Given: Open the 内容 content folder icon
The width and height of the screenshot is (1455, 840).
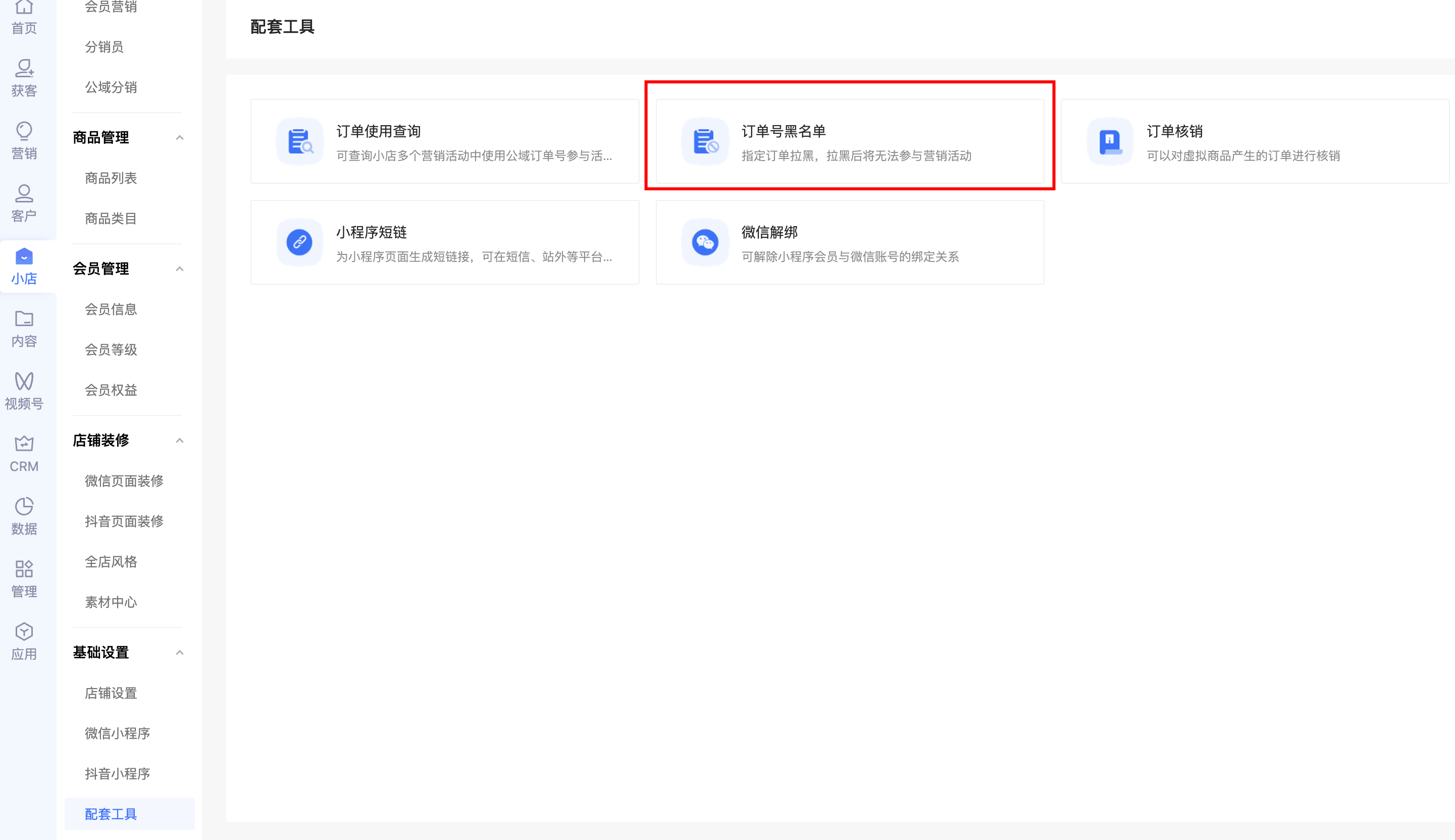Looking at the screenshot, I should (x=24, y=319).
